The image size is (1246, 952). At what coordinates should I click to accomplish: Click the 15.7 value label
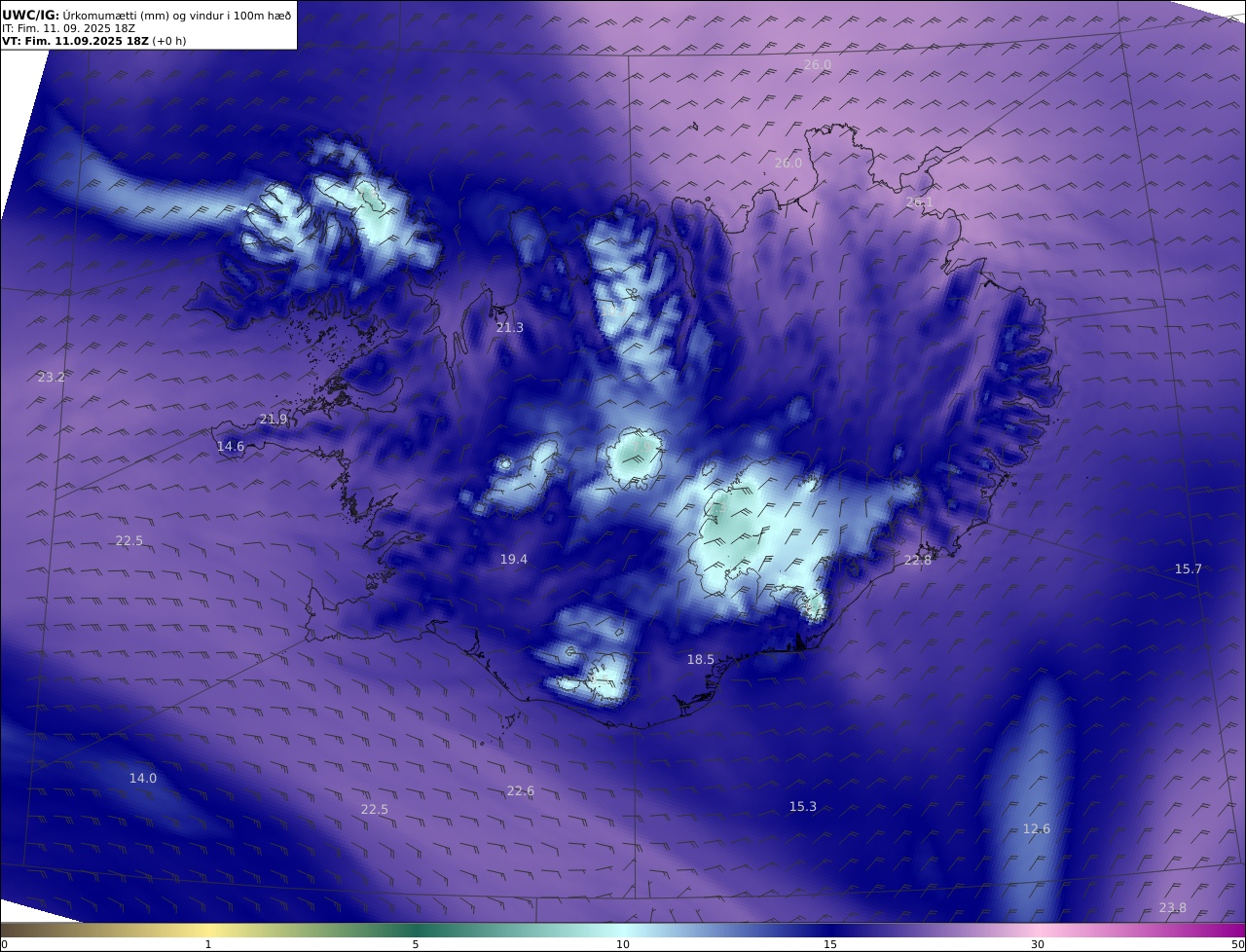(x=1188, y=569)
